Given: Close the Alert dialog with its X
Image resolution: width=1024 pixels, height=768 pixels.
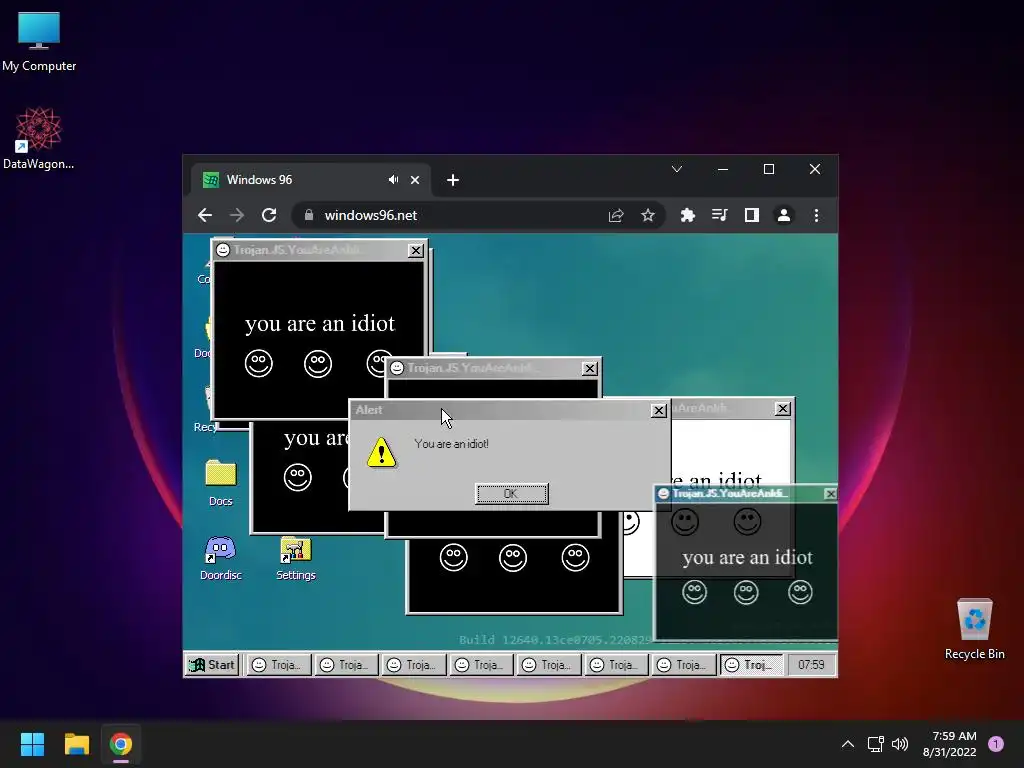Looking at the screenshot, I should pos(659,410).
